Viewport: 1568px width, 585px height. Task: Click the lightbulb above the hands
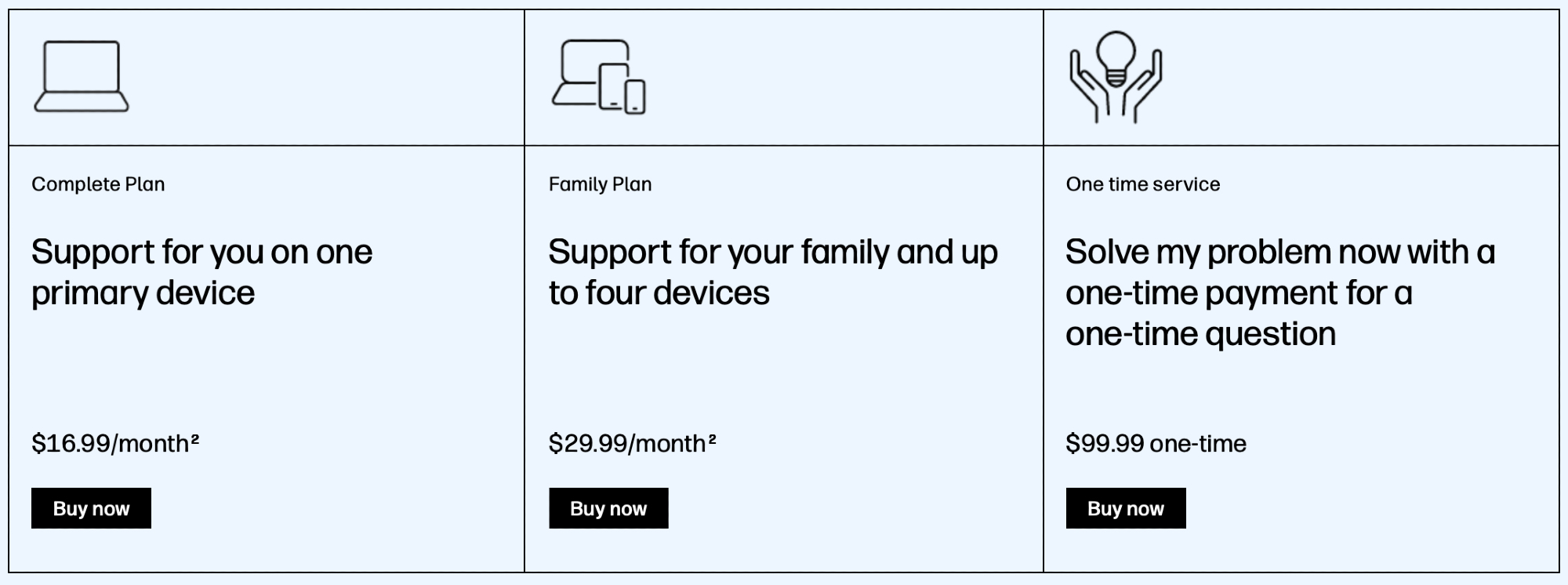(1116, 53)
